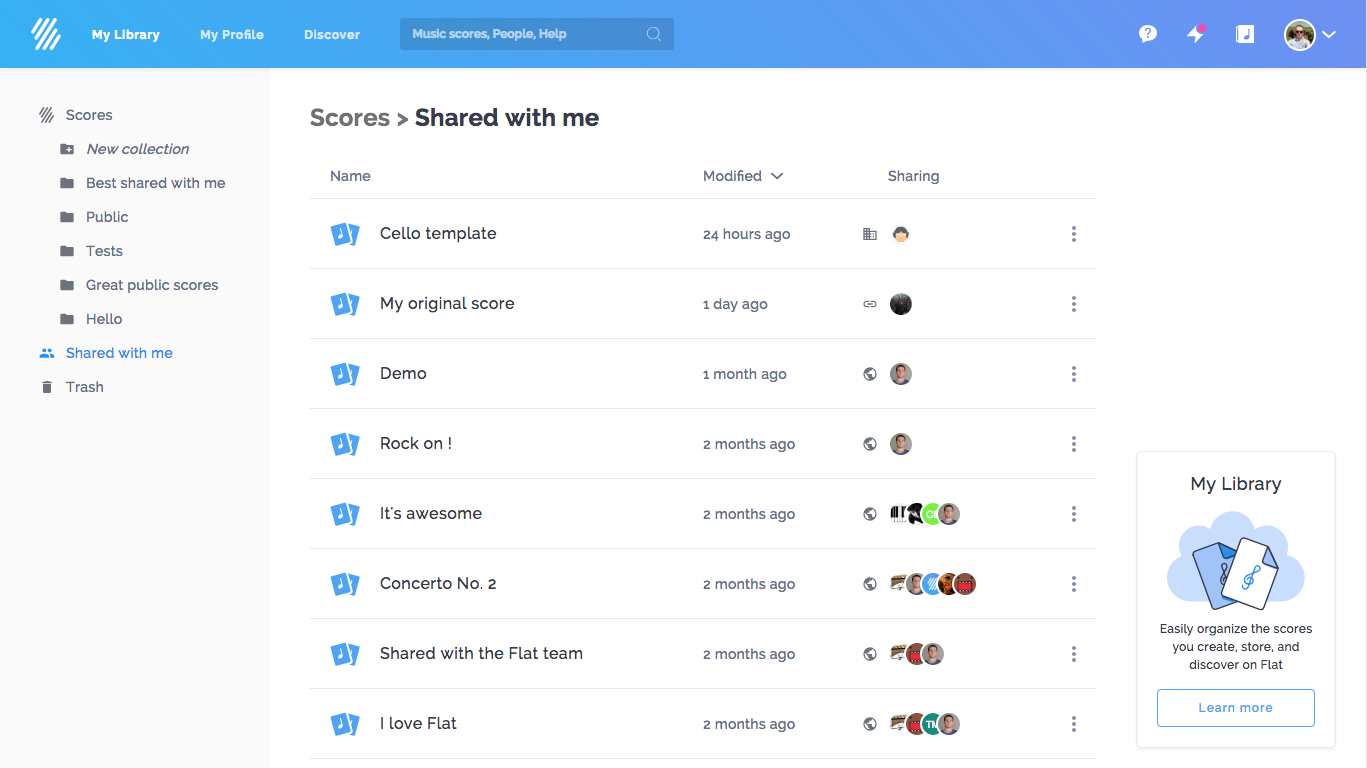Click collaborator avatar on My original score row
This screenshot has width=1367, height=768.
point(901,304)
